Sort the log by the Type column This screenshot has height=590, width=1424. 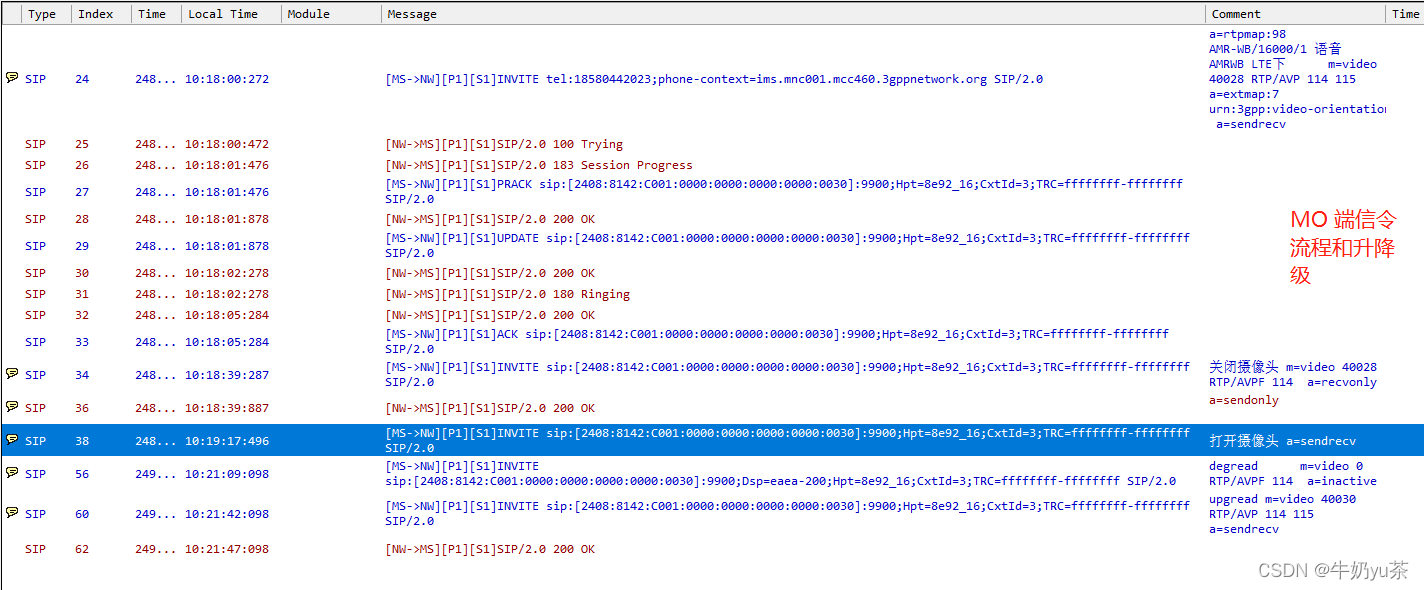coord(43,13)
